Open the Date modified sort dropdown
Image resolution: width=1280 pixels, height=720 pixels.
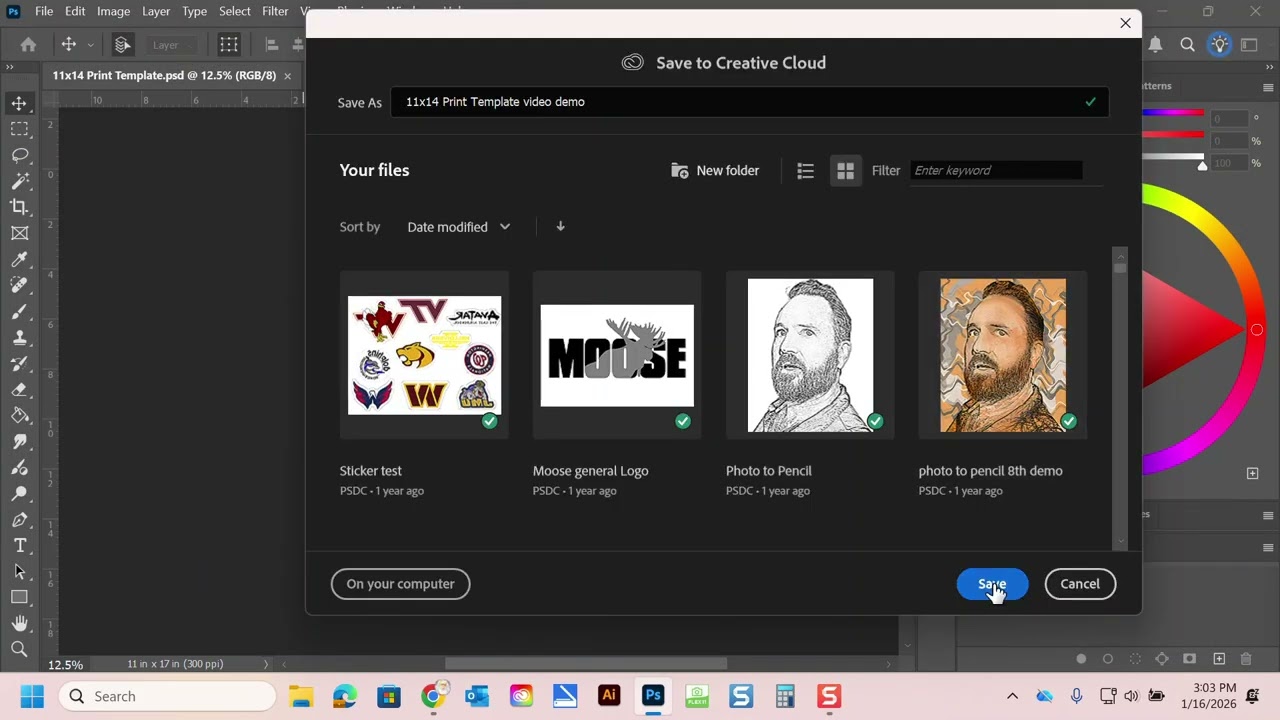coord(458,227)
